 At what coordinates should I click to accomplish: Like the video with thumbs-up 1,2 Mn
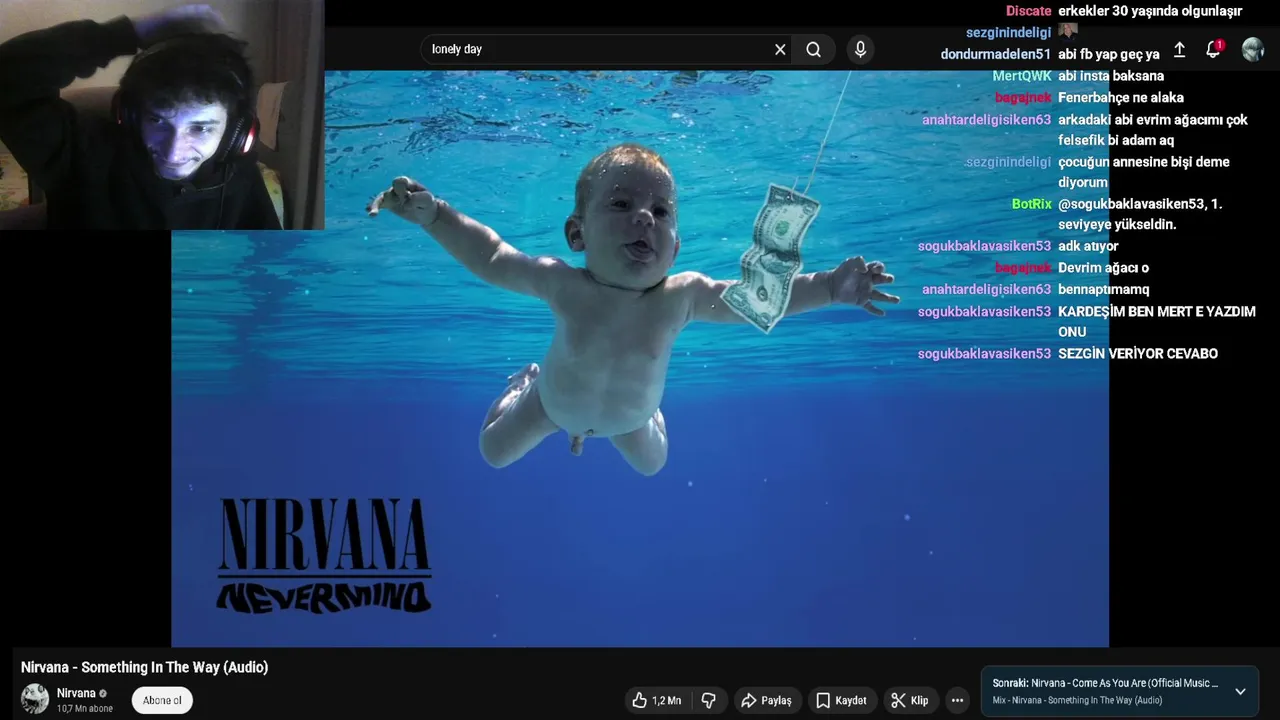pos(656,700)
